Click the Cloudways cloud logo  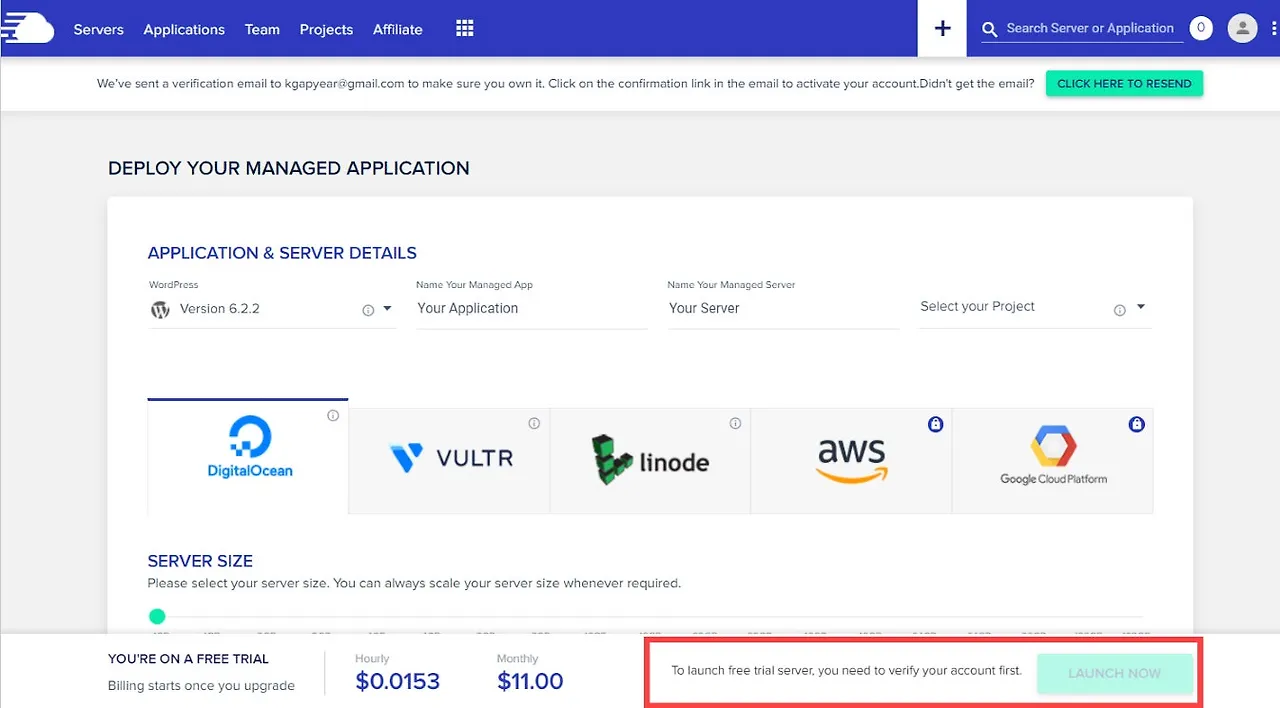click(26, 28)
